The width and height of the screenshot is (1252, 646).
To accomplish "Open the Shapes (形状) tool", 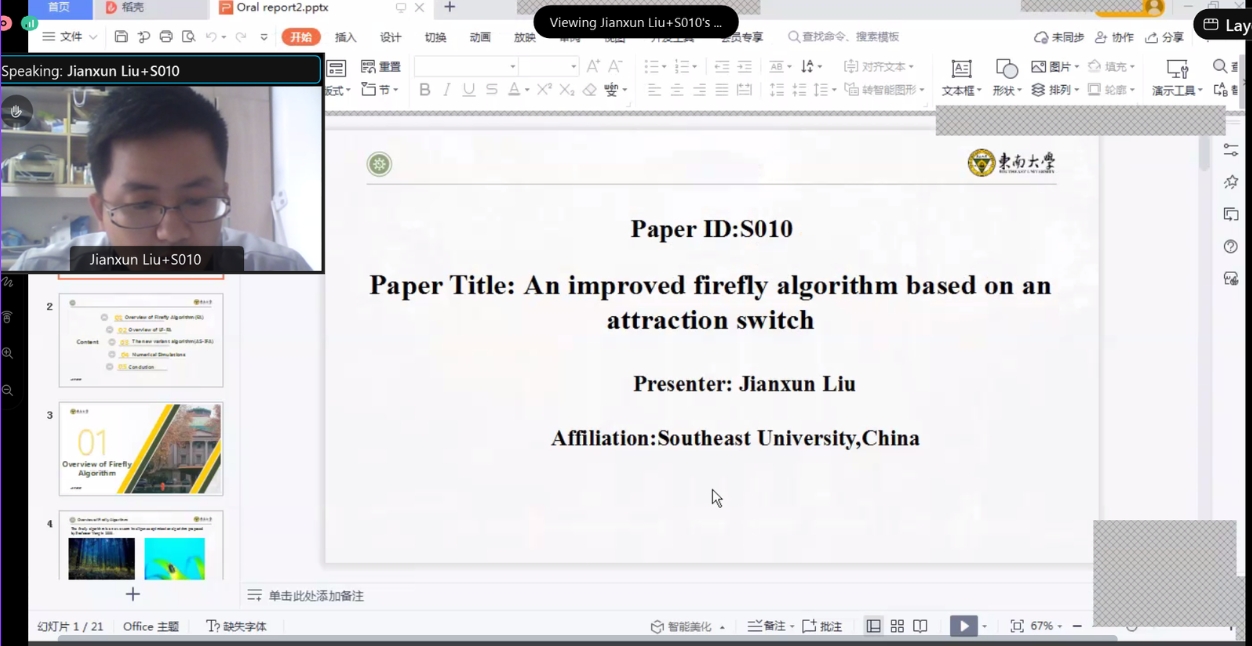I will 1006,76.
